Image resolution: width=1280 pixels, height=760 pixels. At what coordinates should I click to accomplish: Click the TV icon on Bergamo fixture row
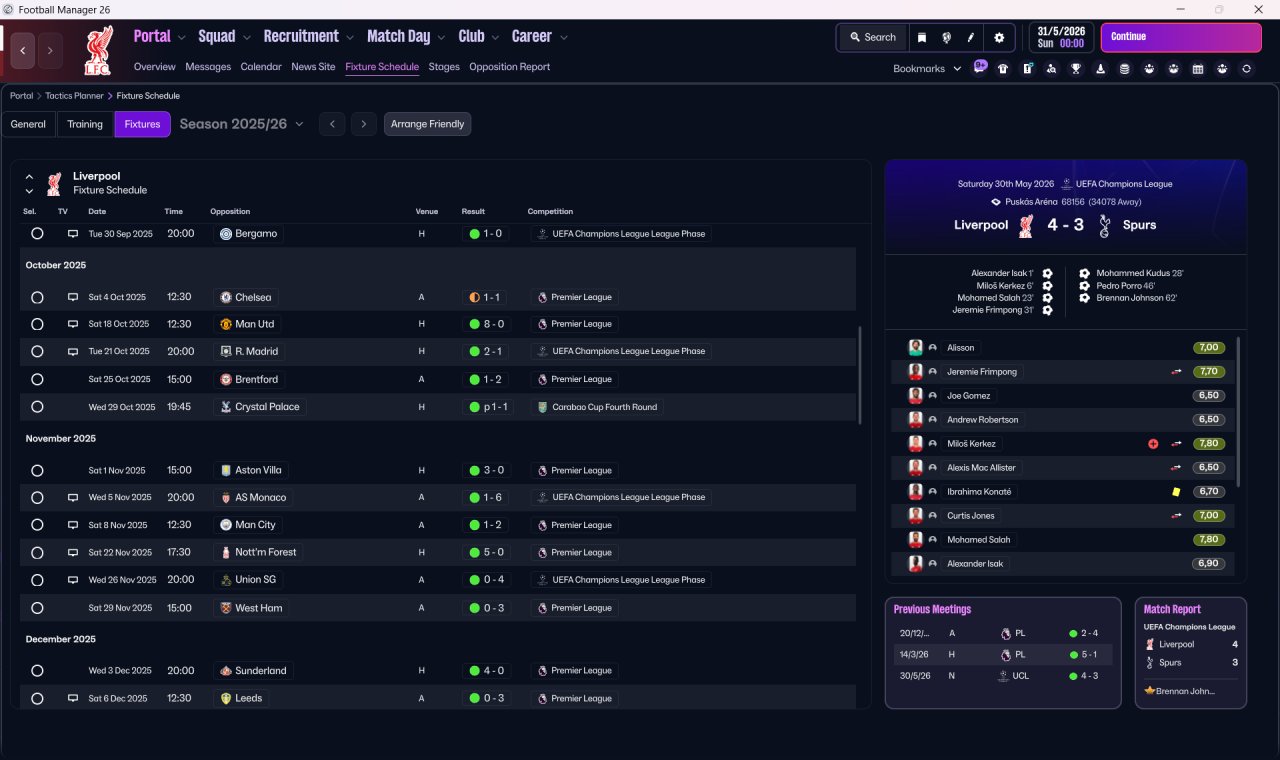[72, 234]
